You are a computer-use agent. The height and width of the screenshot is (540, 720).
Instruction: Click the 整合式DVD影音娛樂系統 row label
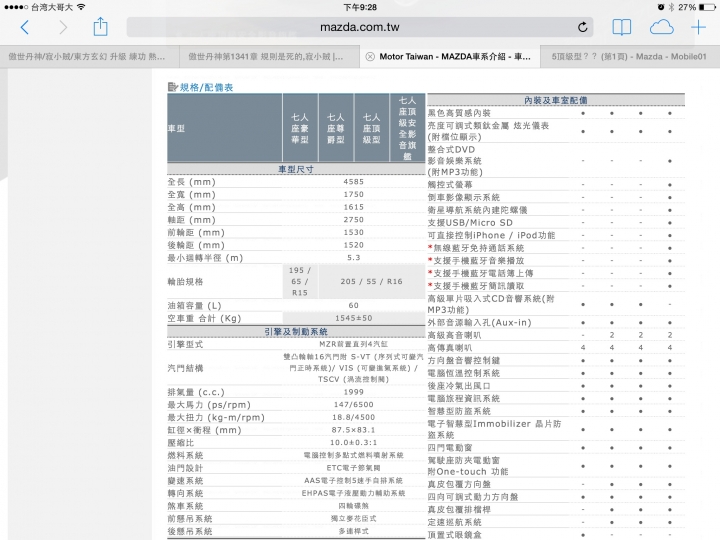click(x=455, y=161)
